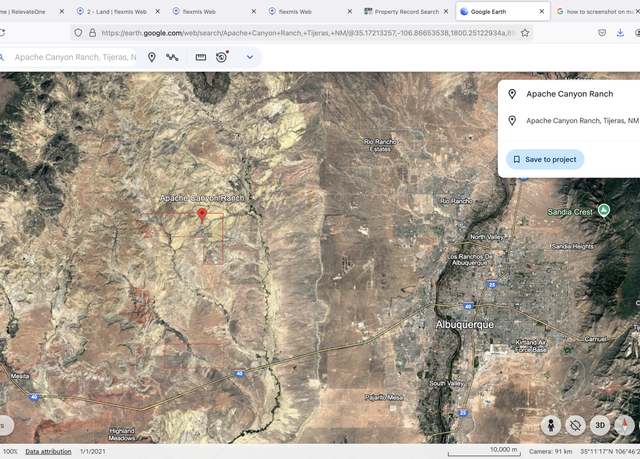Select Apache Canyon Ranch, Tijeras, NM result

point(582,121)
